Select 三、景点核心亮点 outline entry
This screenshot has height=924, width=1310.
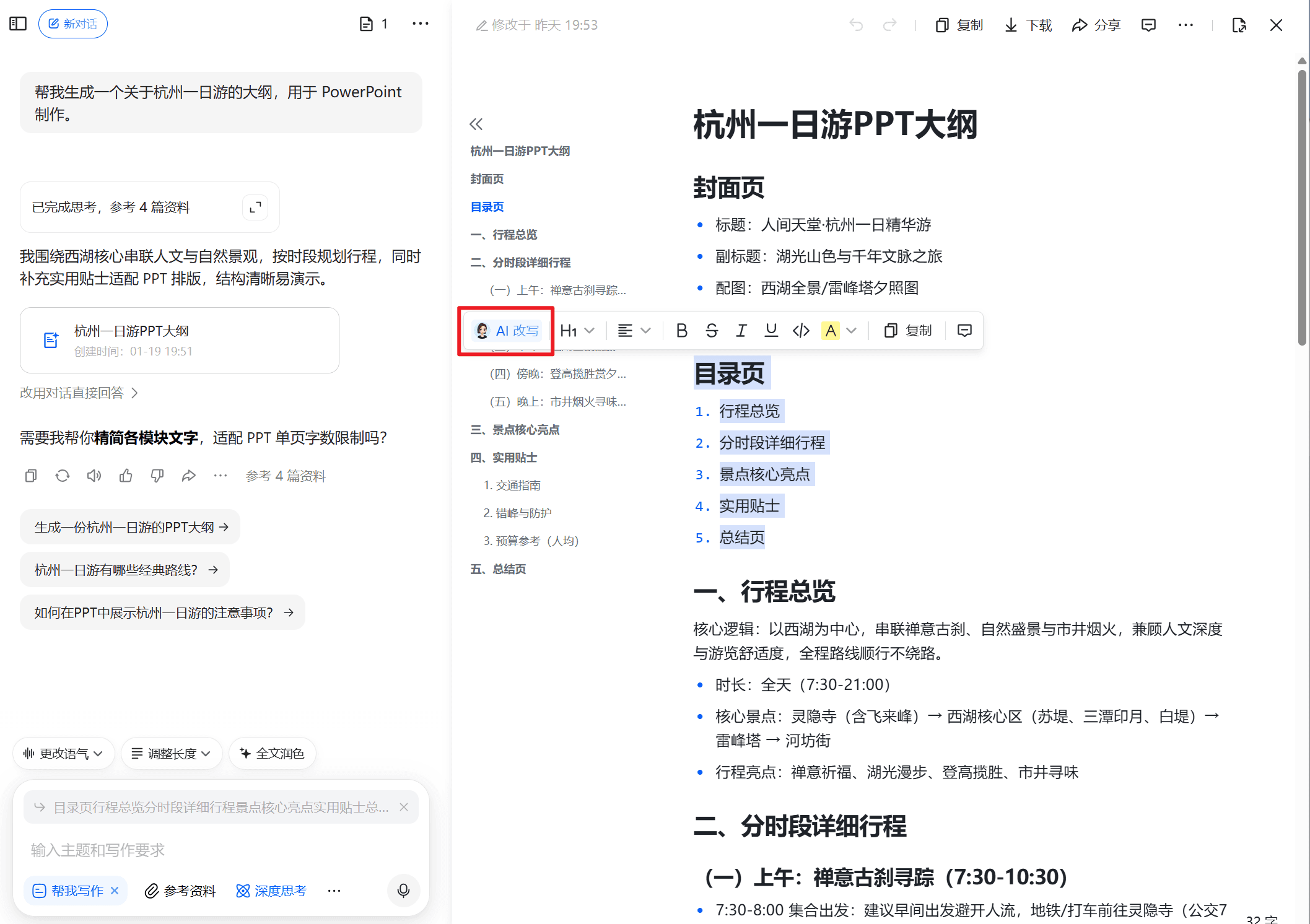[515, 430]
